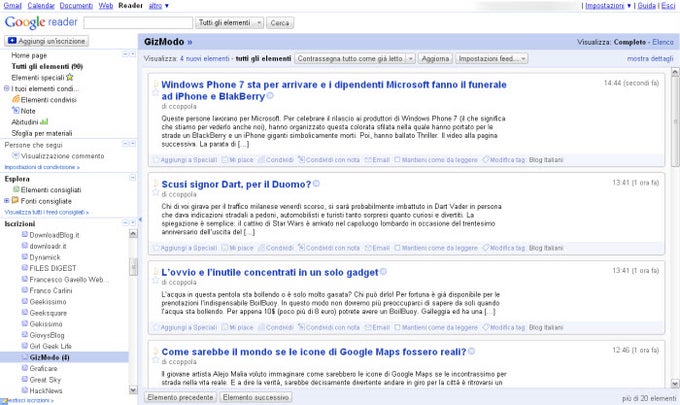Viewport: 680px width, 405px height.
Task: Click Aggiungi a Speciali on Dart article
Action: click(x=185, y=248)
